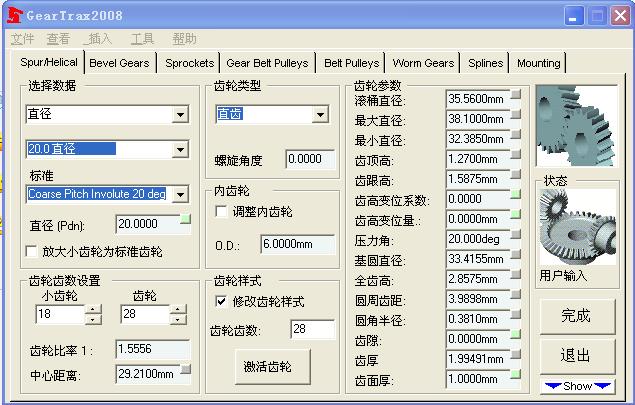Screen dimensions: 635x405
Task: Click the 齿轮齿数 28 field
Action: click(313, 329)
